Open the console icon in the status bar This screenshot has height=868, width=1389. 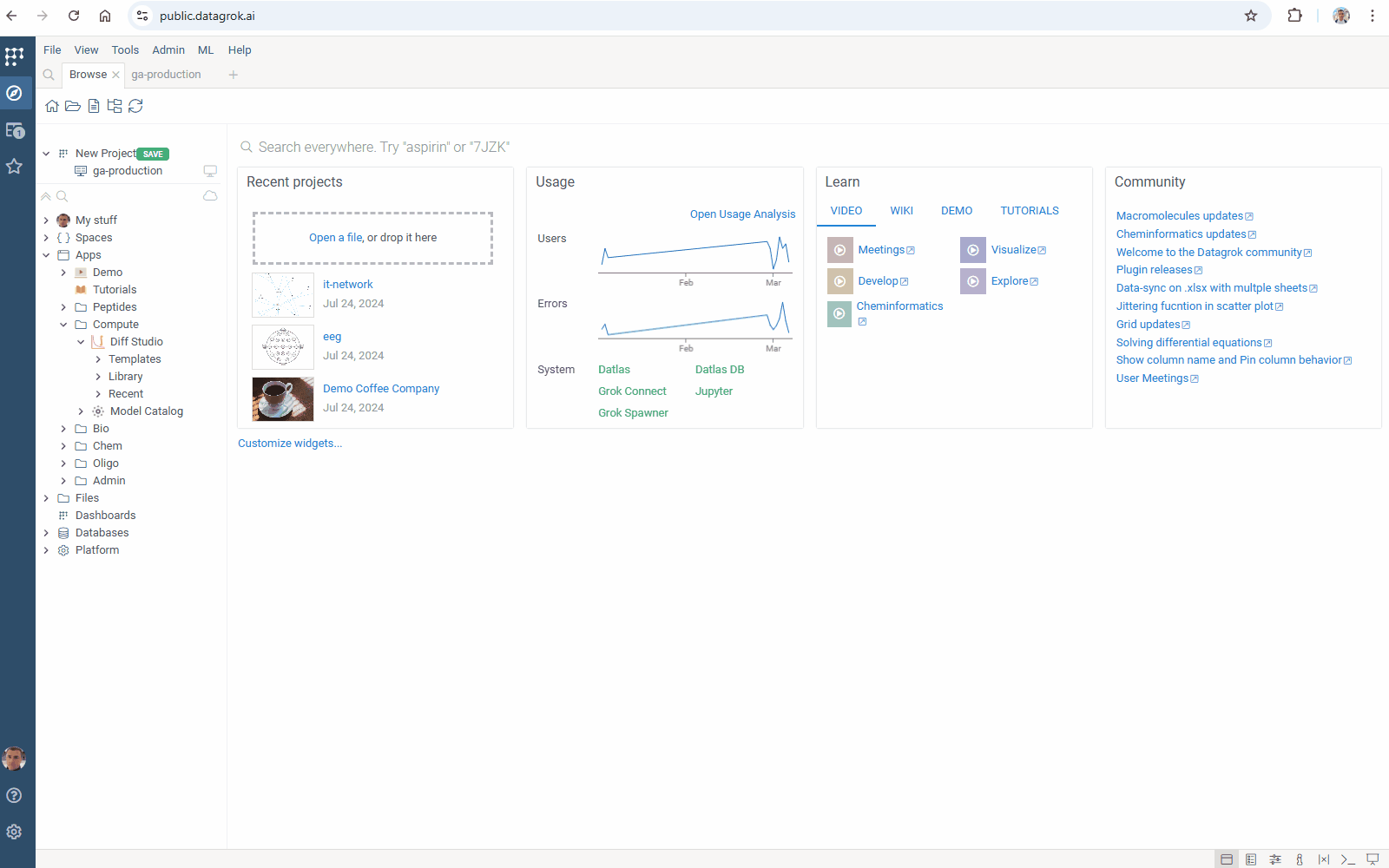point(1347,859)
